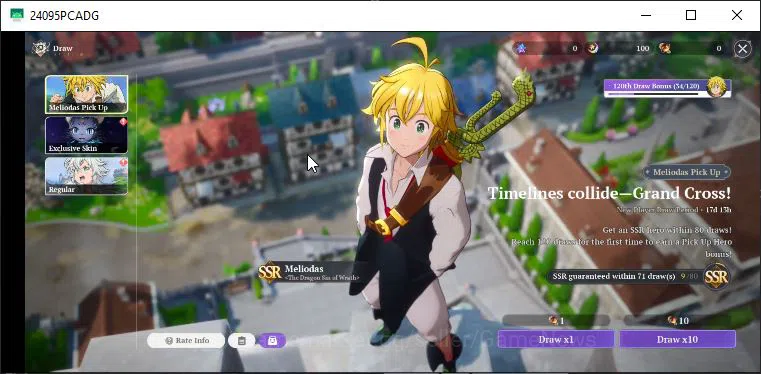Click 'SSR guaranteed within 71 draw(s)' counter

[x=626, y=276]
